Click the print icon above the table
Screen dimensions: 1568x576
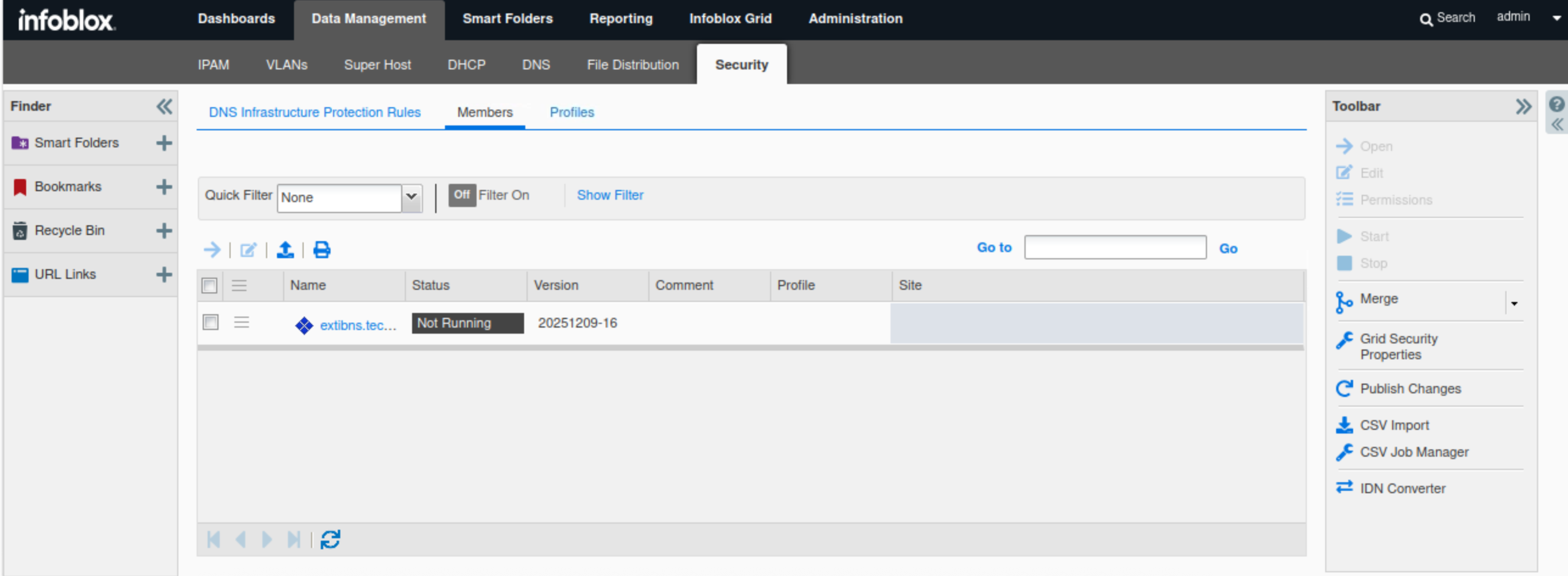pyautogui.click(x=321, y=250)
